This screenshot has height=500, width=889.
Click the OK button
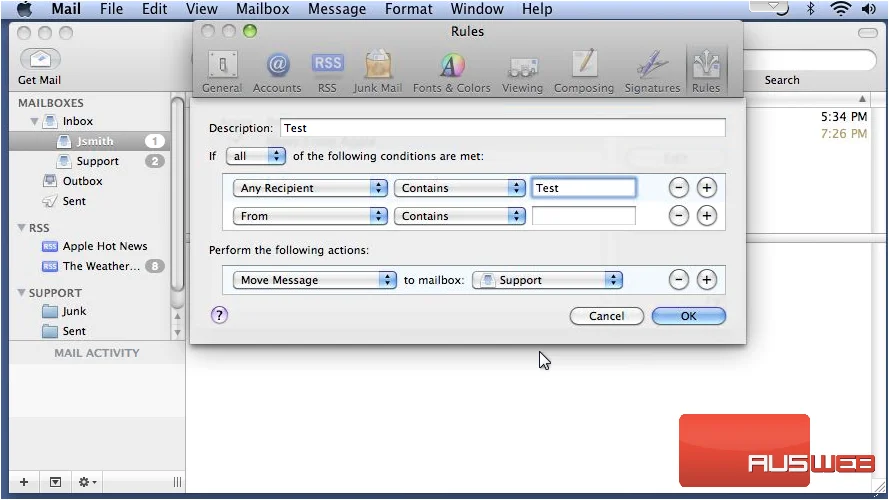click(688, 316)
